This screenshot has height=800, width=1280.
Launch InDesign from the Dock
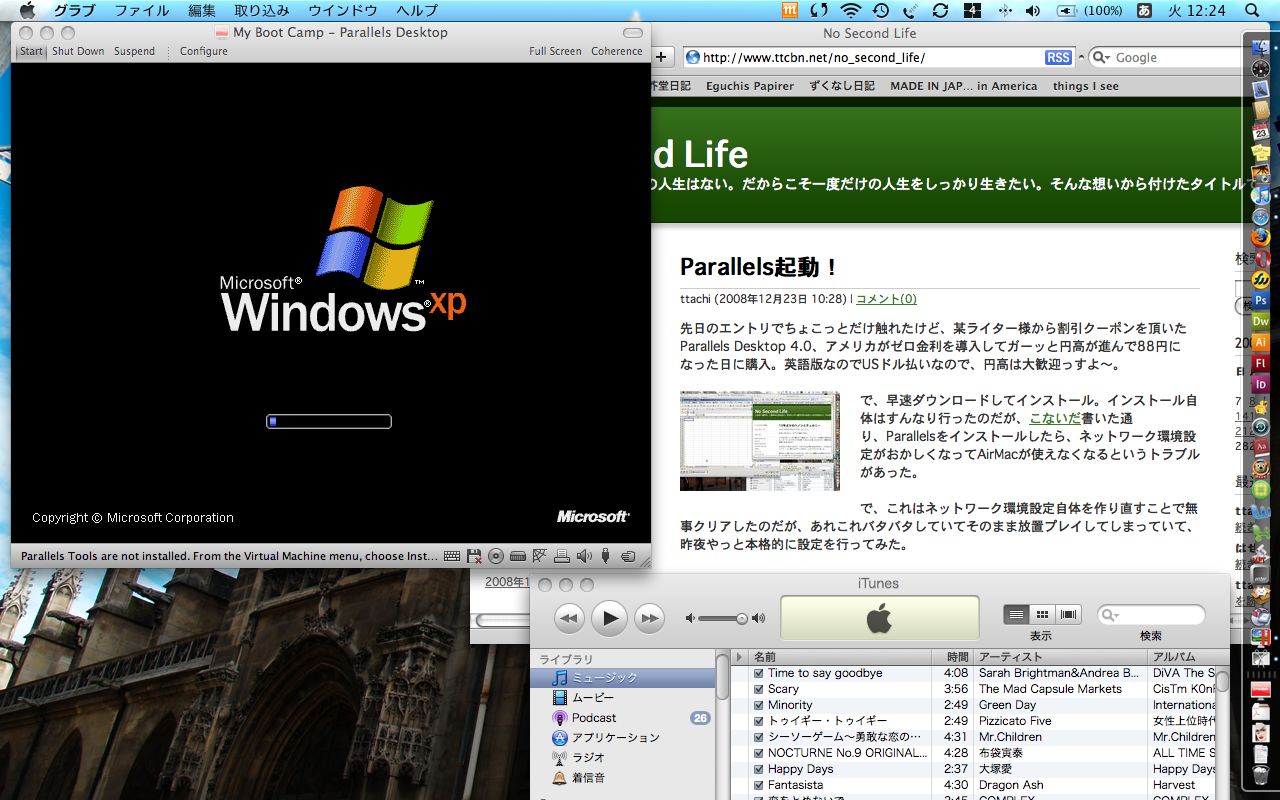[x=1260, y=384]
